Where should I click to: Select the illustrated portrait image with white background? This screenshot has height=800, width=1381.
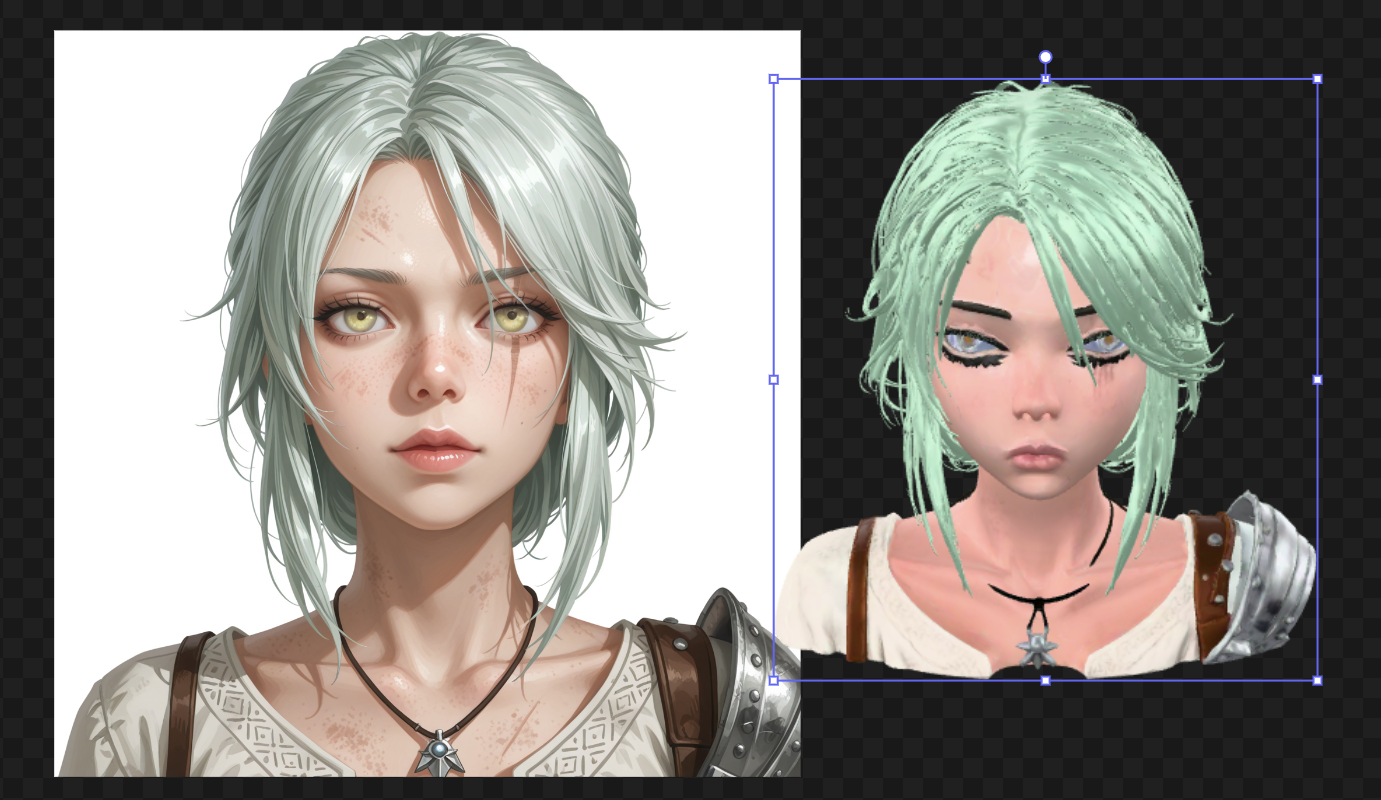(427, 403)
